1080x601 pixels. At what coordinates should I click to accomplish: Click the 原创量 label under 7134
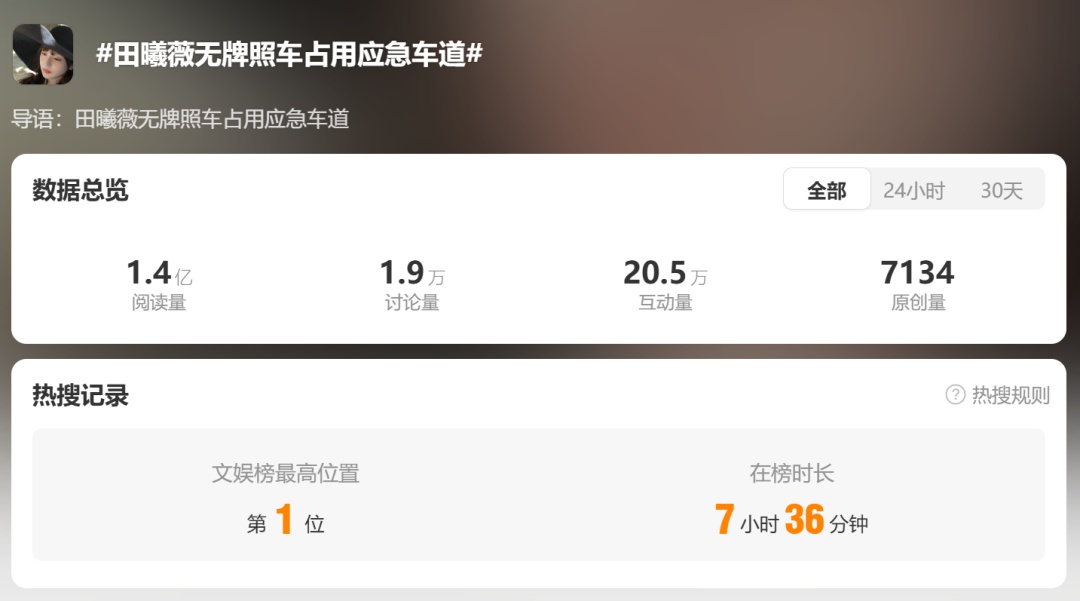(918, 302)
